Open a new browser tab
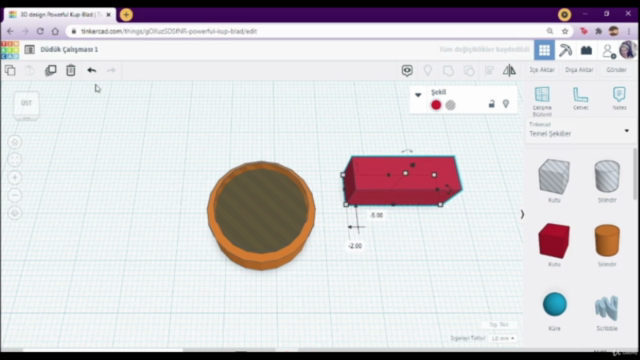This screenshot has height=360, width=640. [x=126, y=15]
